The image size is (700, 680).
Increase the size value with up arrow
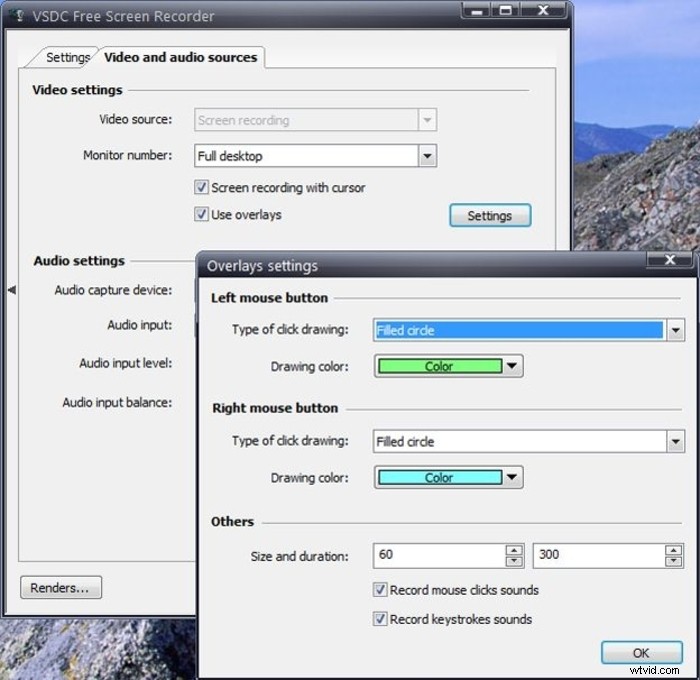pyautogui.click(x=514, y=550)
